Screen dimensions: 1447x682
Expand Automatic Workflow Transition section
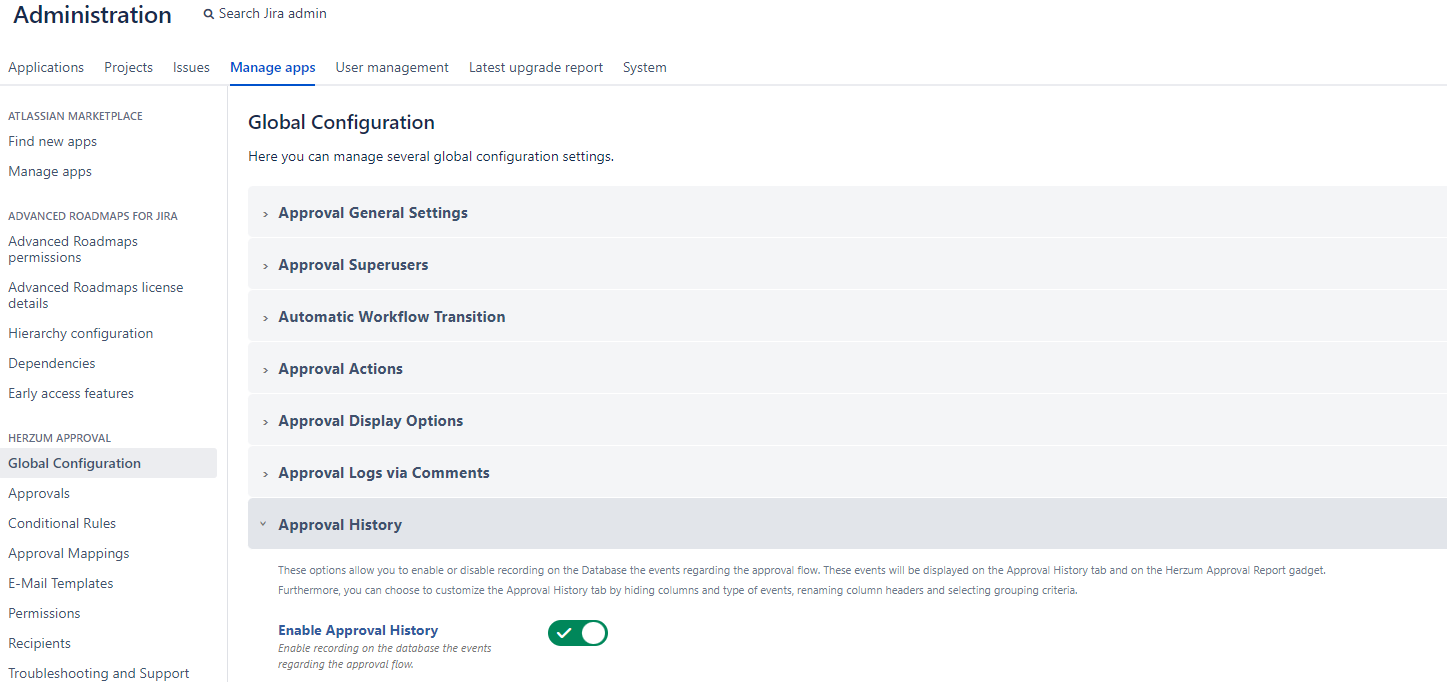coord(391,317)
